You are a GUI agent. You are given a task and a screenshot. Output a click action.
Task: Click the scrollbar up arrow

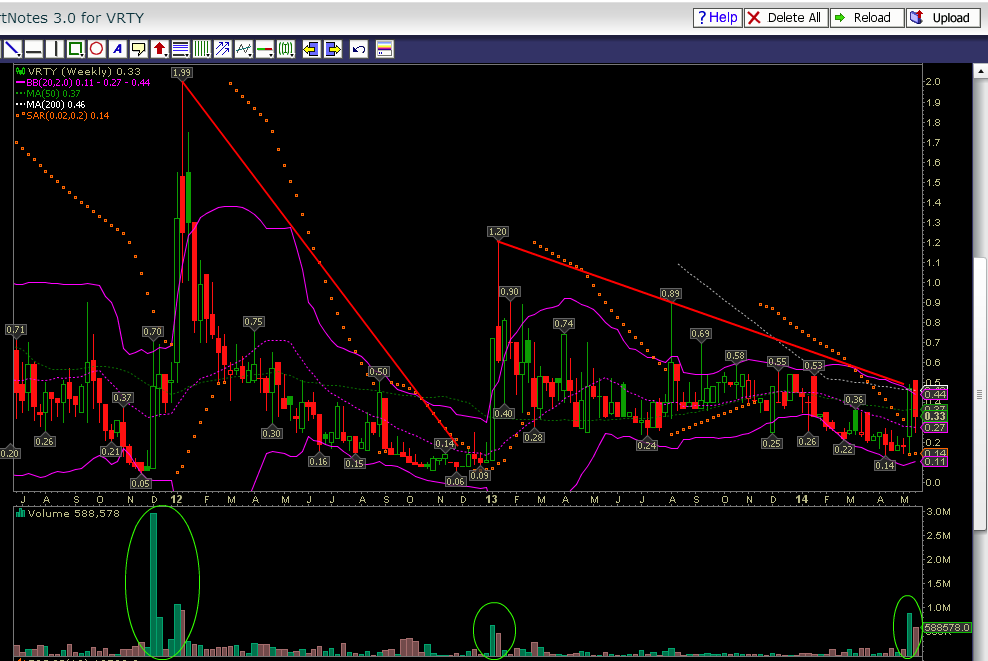tap(980, 71)
